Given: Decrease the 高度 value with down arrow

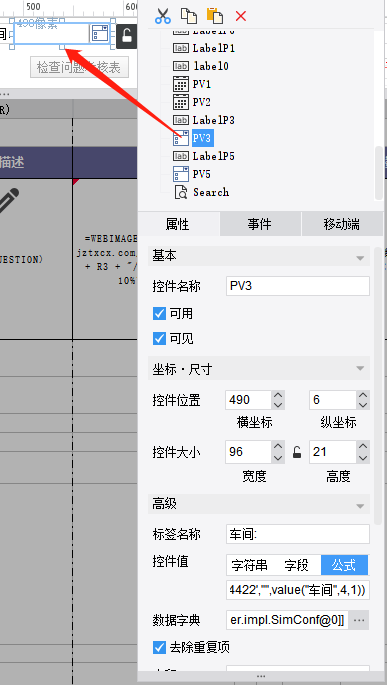Looking at the screenshot, I should pyautogui.click(x=363, y=457).
